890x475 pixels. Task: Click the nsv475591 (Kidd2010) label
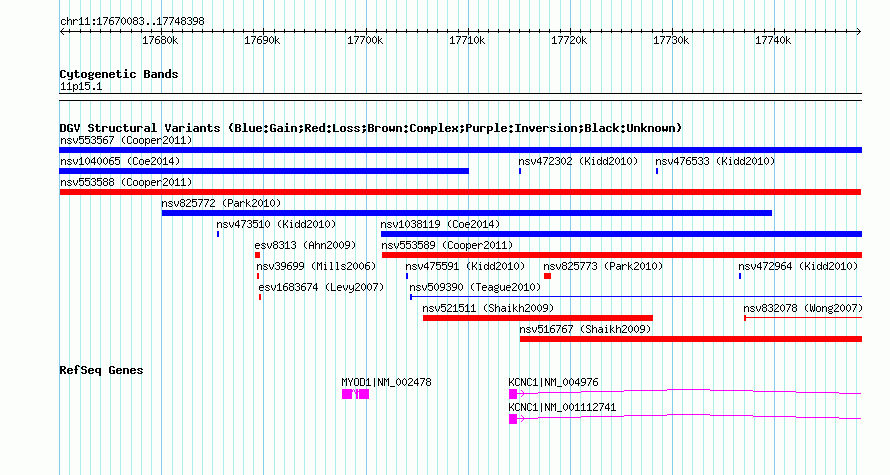point(465,266)
